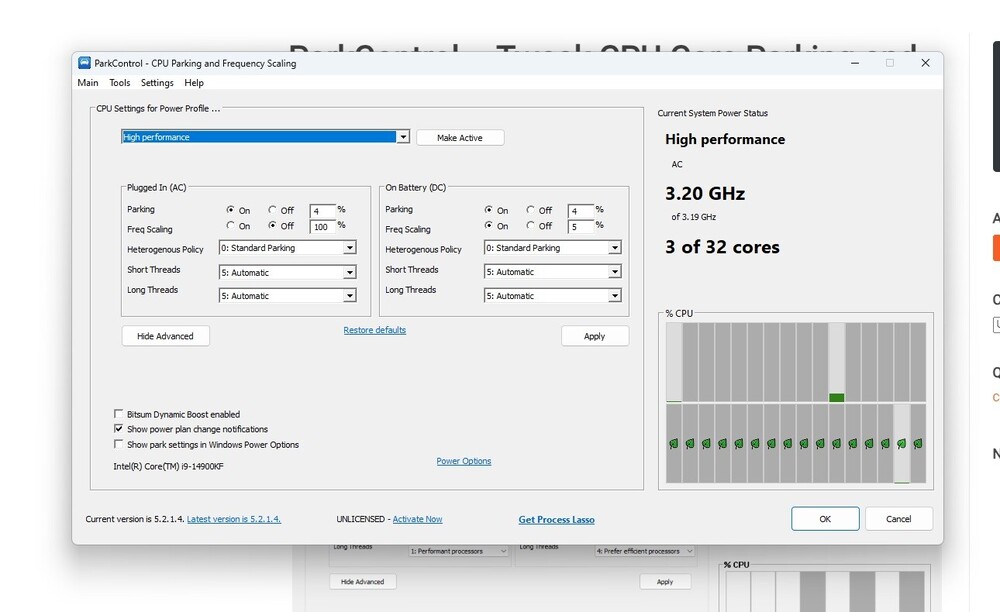The image size is (1000, 612).
Task: Click the Restore defaults link
Action: [374, 330]
